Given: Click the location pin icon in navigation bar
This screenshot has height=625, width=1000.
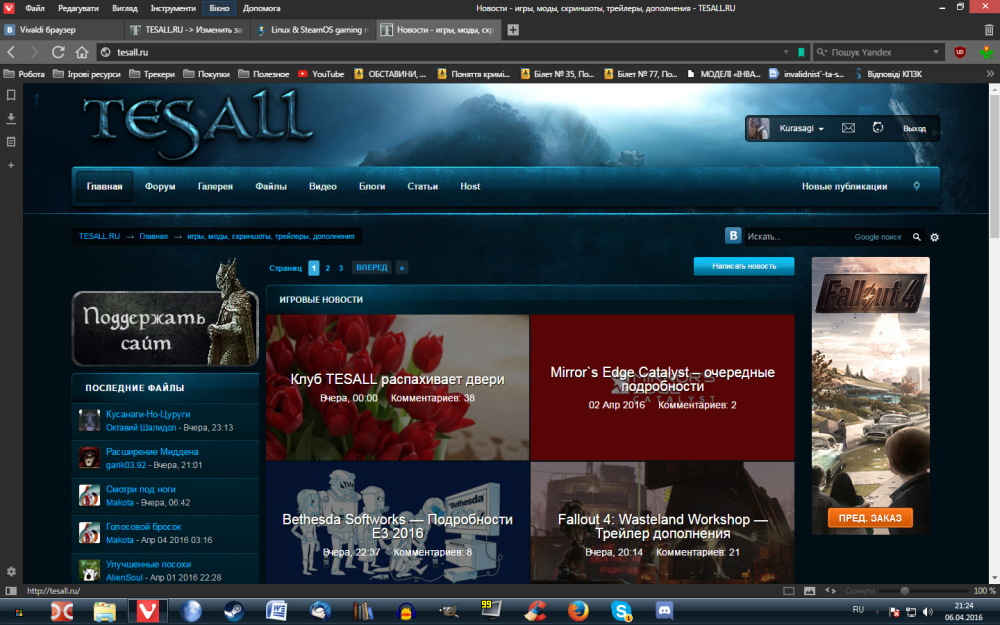Looking at the screenshot, I should (x=916, y=186).
